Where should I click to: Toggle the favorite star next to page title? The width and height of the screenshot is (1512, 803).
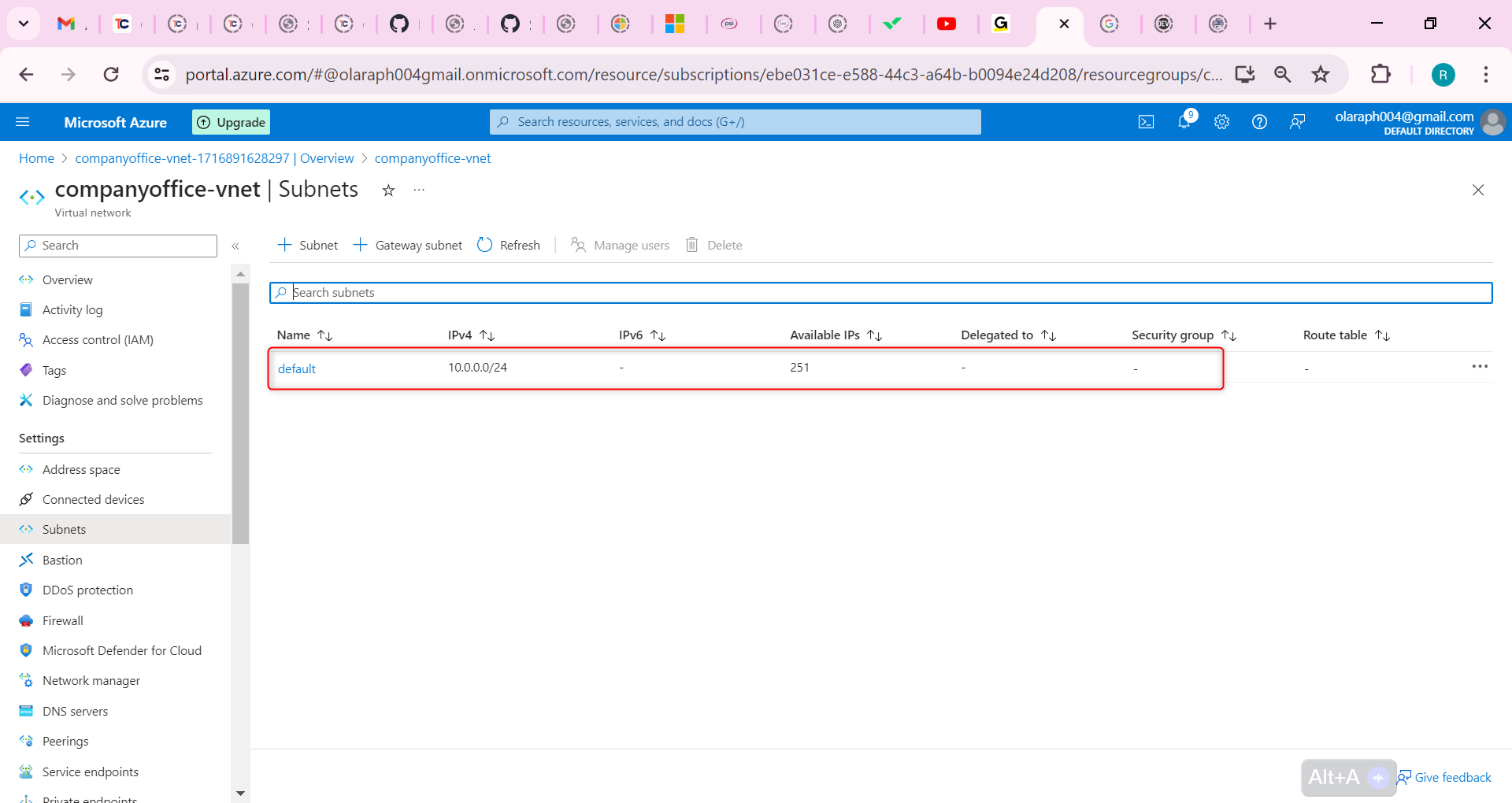coord(387,190)
